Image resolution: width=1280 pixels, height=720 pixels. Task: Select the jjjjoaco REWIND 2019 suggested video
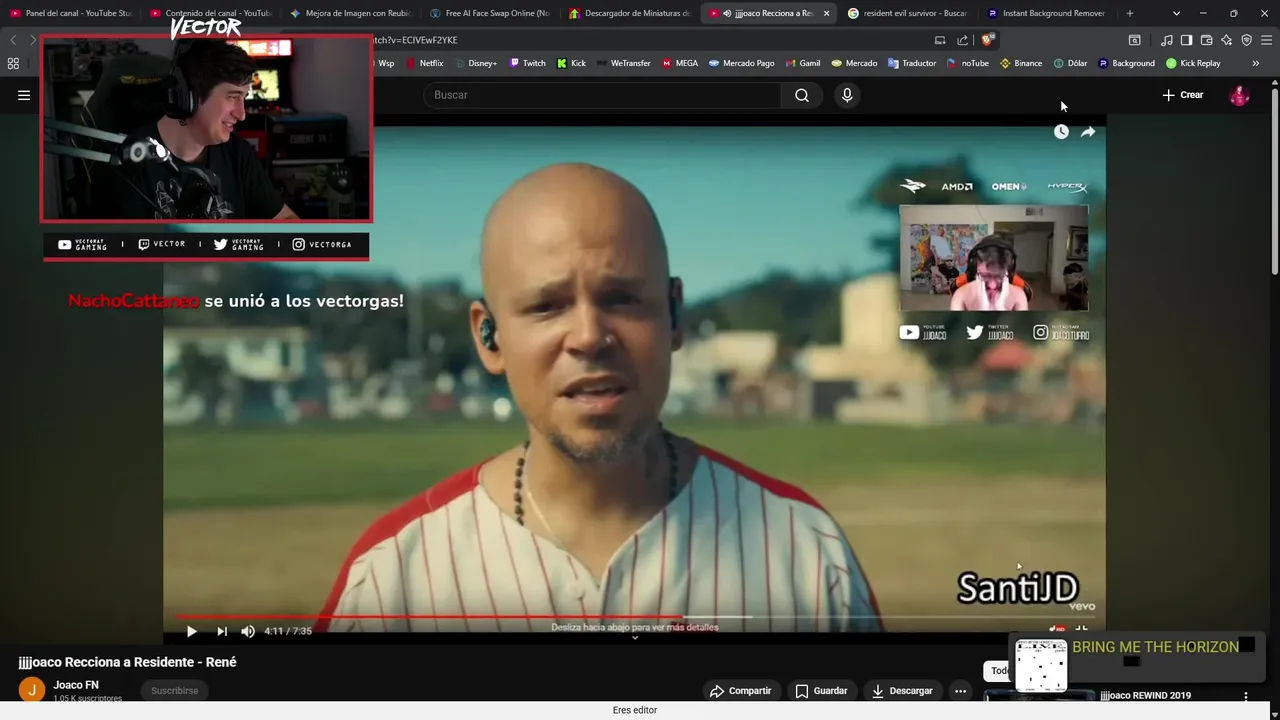tap(1145, 696)
